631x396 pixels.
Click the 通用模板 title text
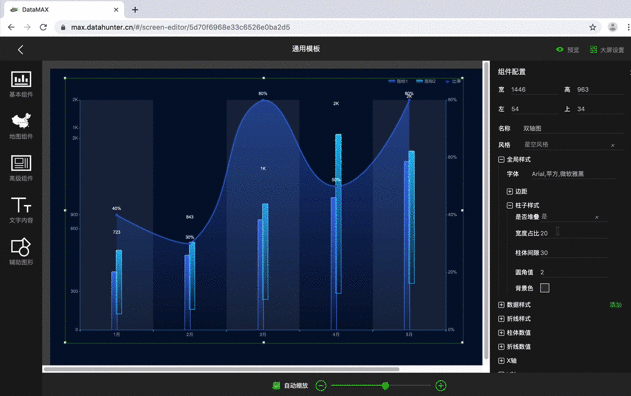coord(306,49)
